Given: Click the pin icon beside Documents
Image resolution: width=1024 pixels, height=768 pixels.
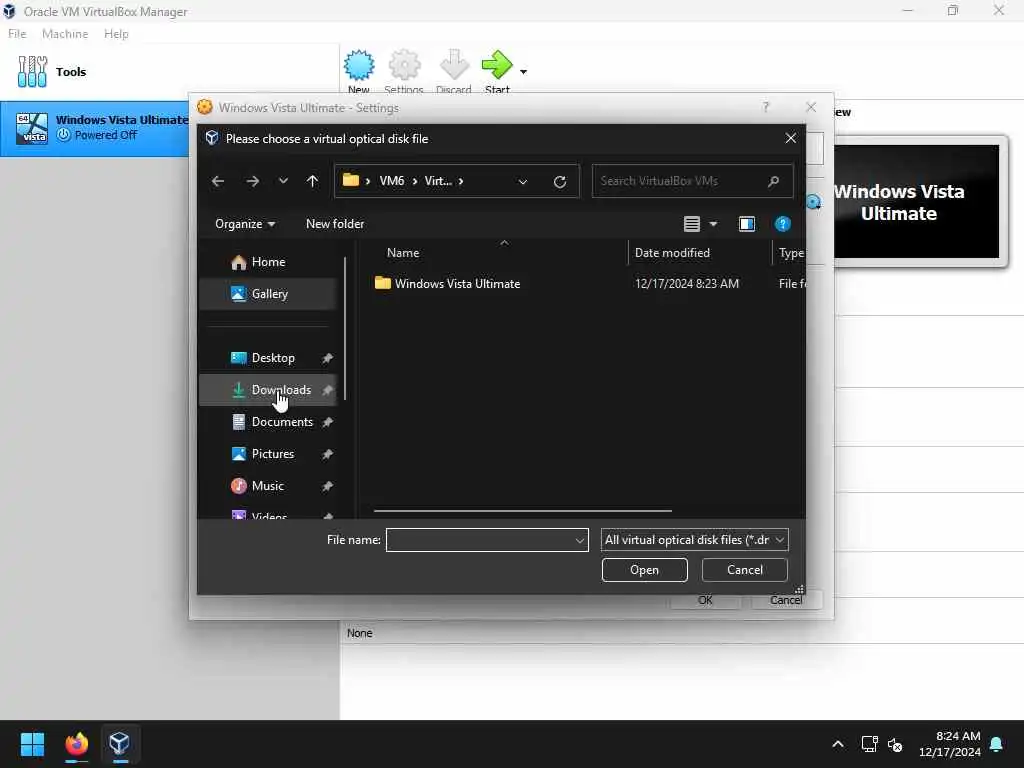Looking at the screenshot, I should 328,422.
